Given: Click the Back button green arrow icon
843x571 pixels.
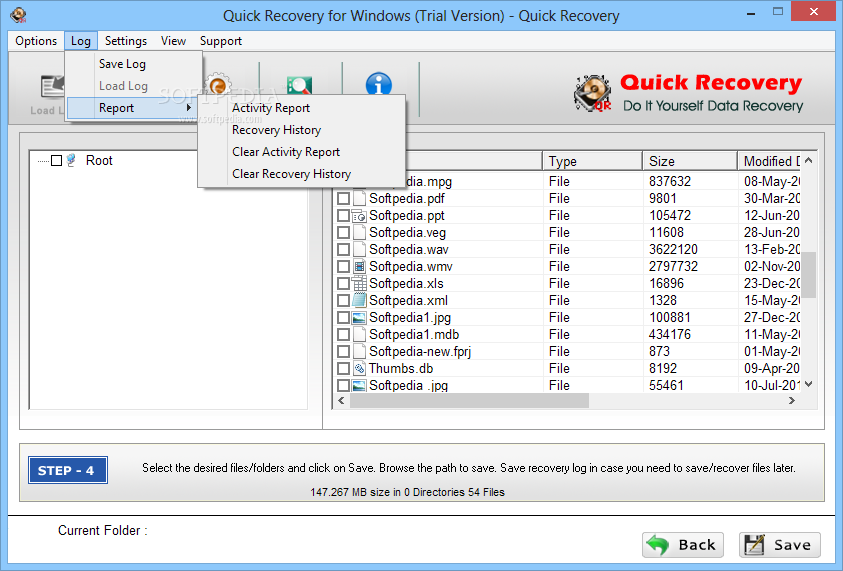Looking at the screenshot, I should point(658,545).
